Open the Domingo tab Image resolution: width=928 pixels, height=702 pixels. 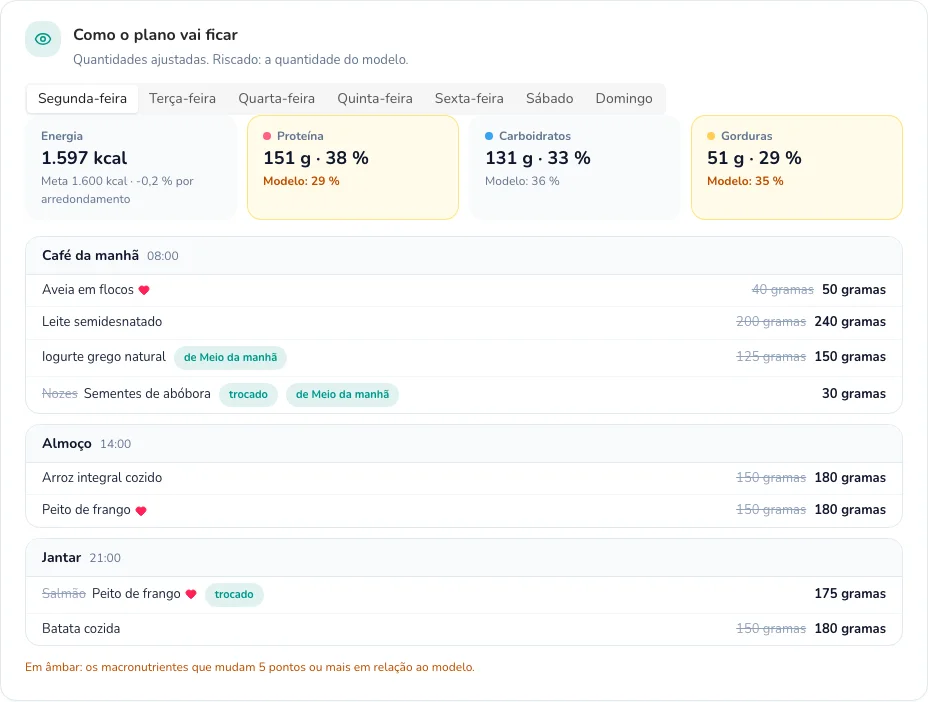(x=624, y=98)
